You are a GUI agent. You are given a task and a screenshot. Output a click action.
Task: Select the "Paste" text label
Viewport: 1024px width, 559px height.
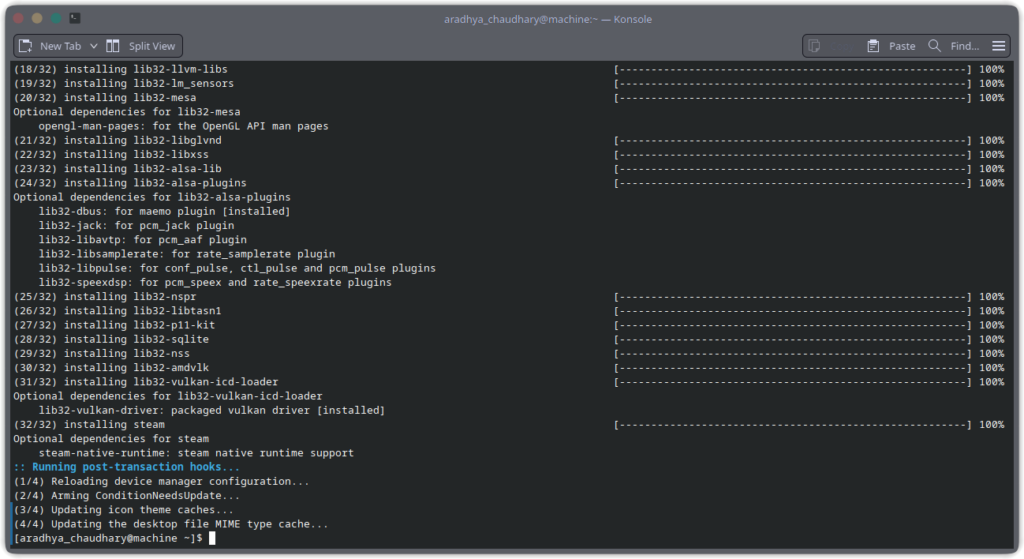click(902, 46)
